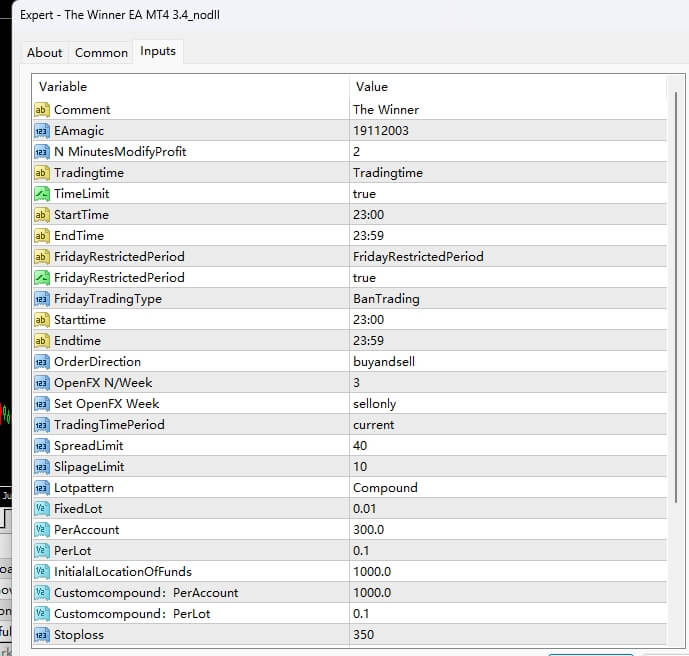This screenshot has width=689, height=656.
Task: Click the integer icon beside SpreadLimit
Action: point(42,446)
